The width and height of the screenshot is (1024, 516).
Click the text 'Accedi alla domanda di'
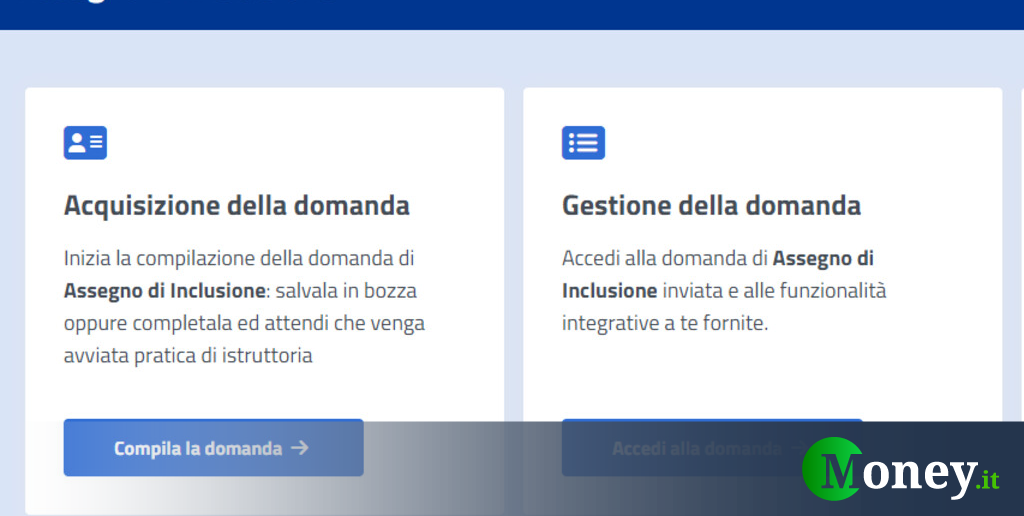coord(664,258)
